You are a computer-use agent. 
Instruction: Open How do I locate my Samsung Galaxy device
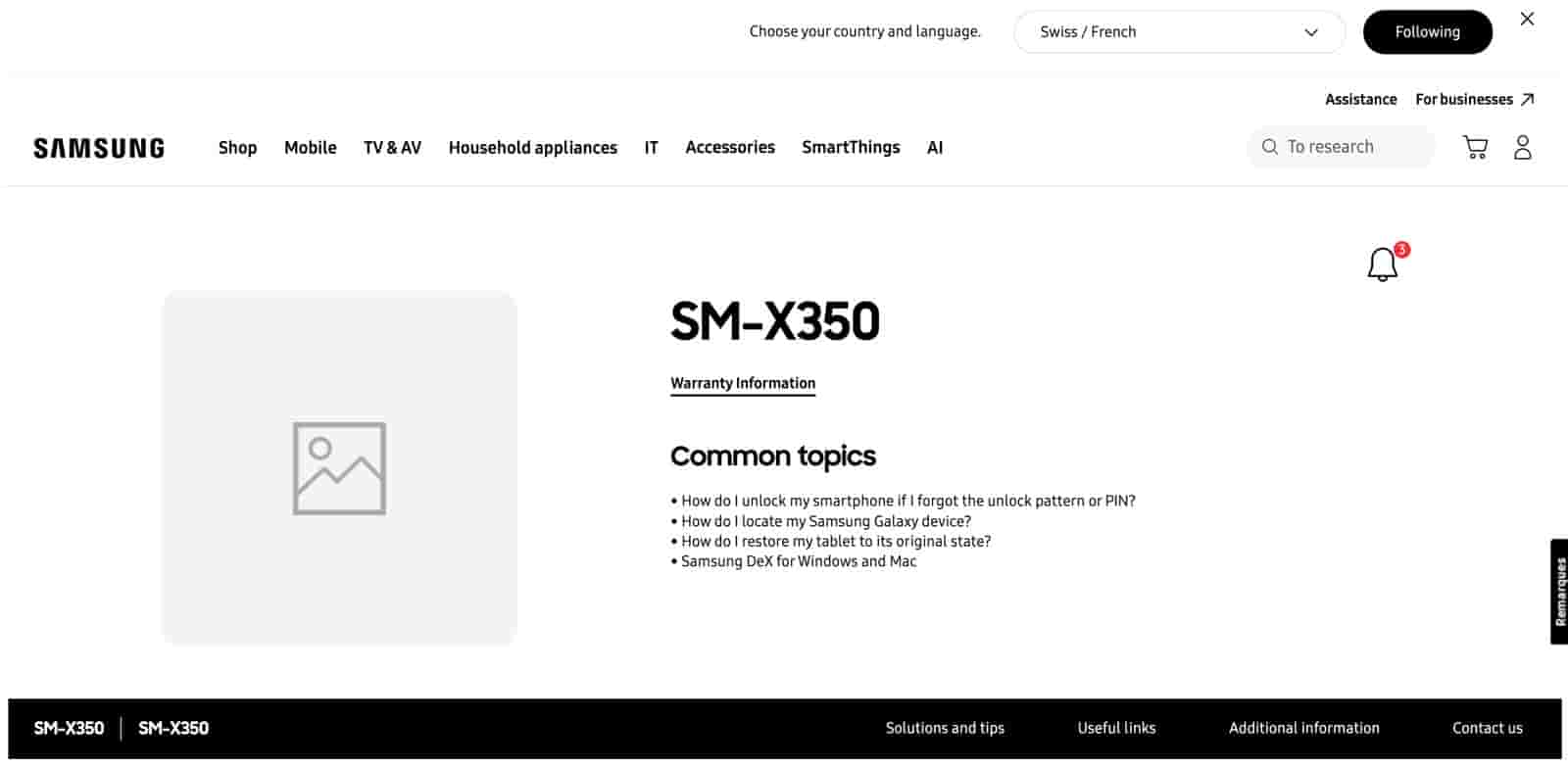(826, 521)
